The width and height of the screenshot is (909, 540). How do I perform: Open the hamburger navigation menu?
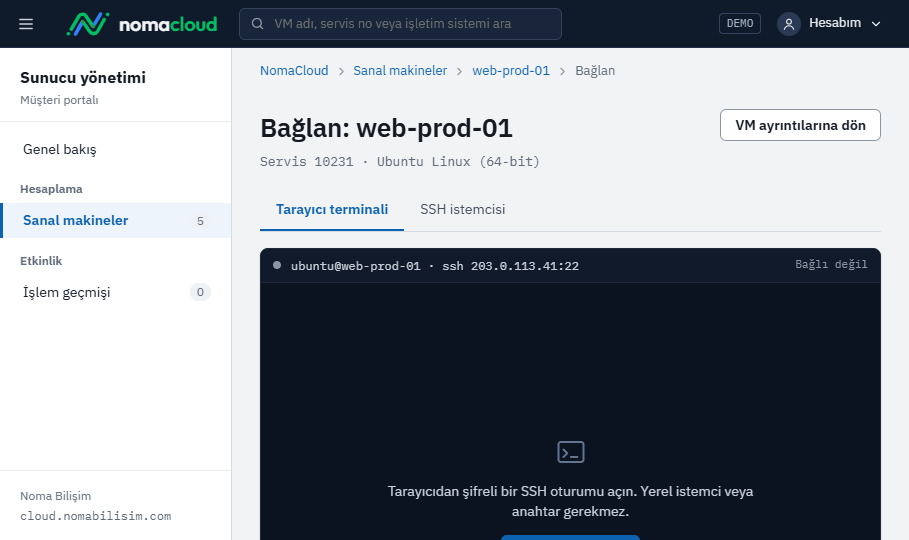point(26,24)
